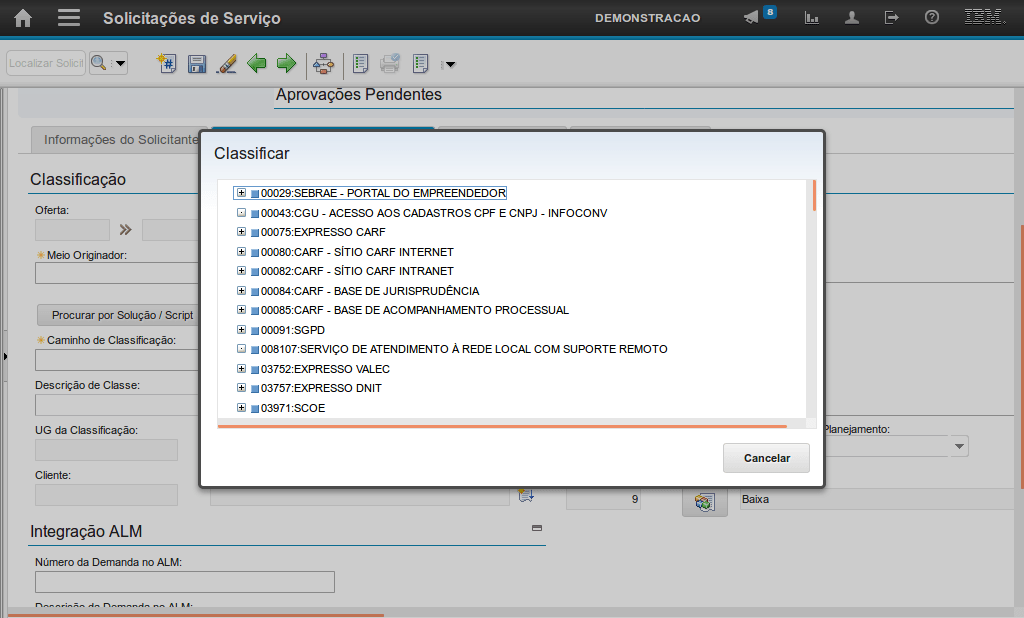Screen dimensions: 1024x618
Task: Expand the 03752:EXPRESSO VALEC node
Action: 241,368
